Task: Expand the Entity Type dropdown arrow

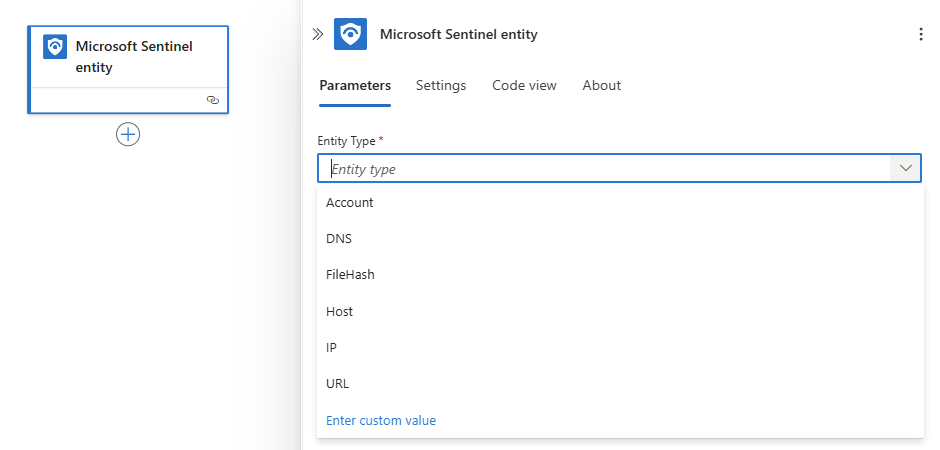Action: point(905,169)
